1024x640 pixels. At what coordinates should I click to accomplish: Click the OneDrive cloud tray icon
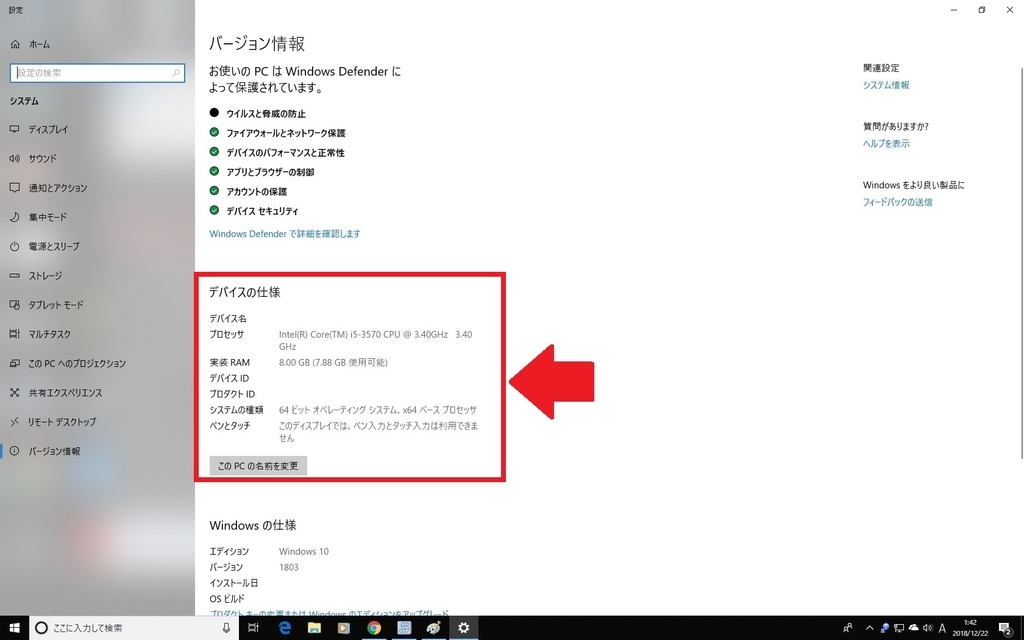pos(913,628)
